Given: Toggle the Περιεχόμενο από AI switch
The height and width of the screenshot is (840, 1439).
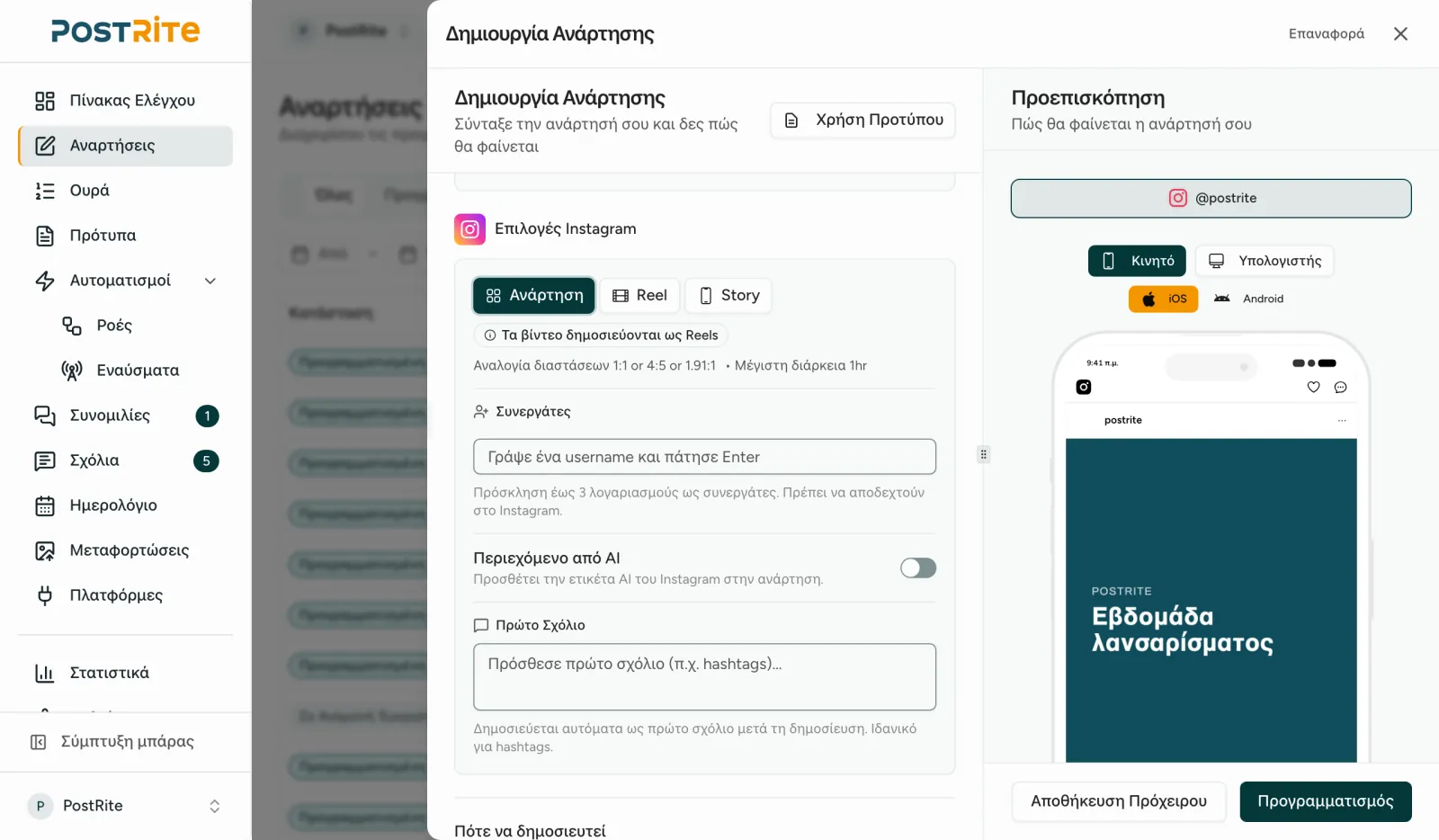Looking at the screenshot, I should [x=918, y=567].
